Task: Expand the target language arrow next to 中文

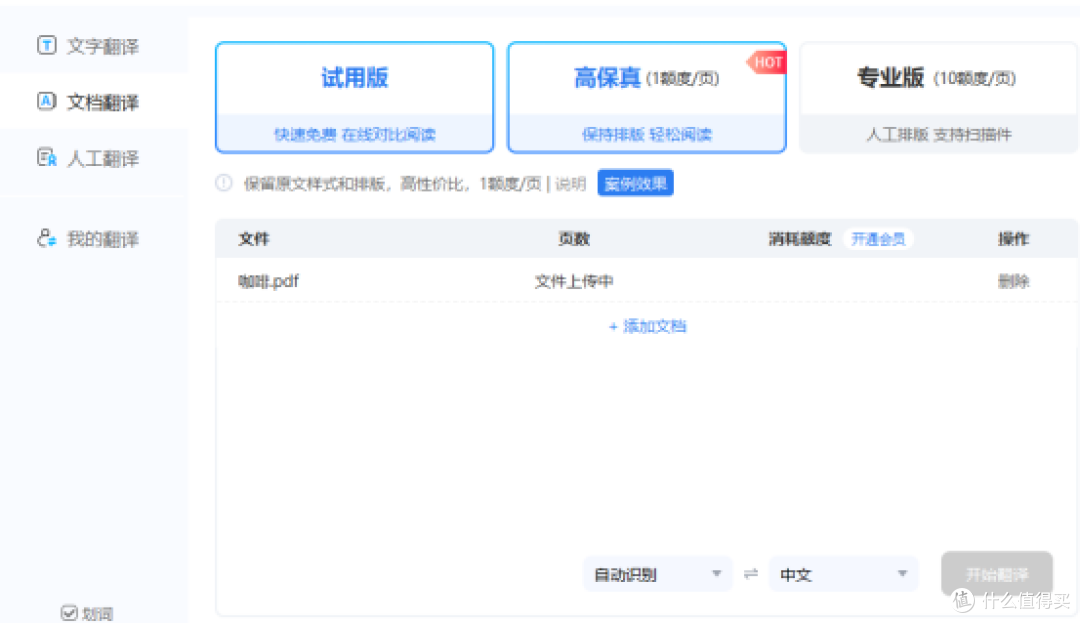Action: click(x=902, y=573)
